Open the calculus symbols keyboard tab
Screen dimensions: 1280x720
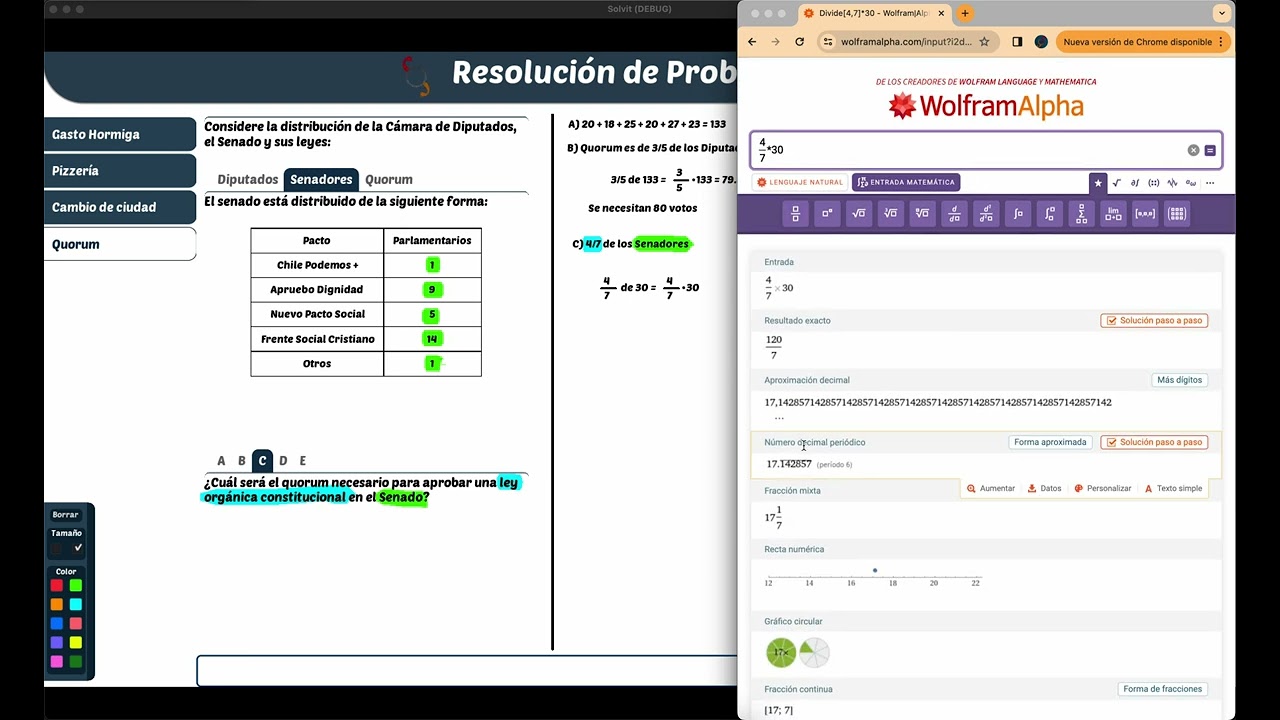click(x=1135, y=183)
